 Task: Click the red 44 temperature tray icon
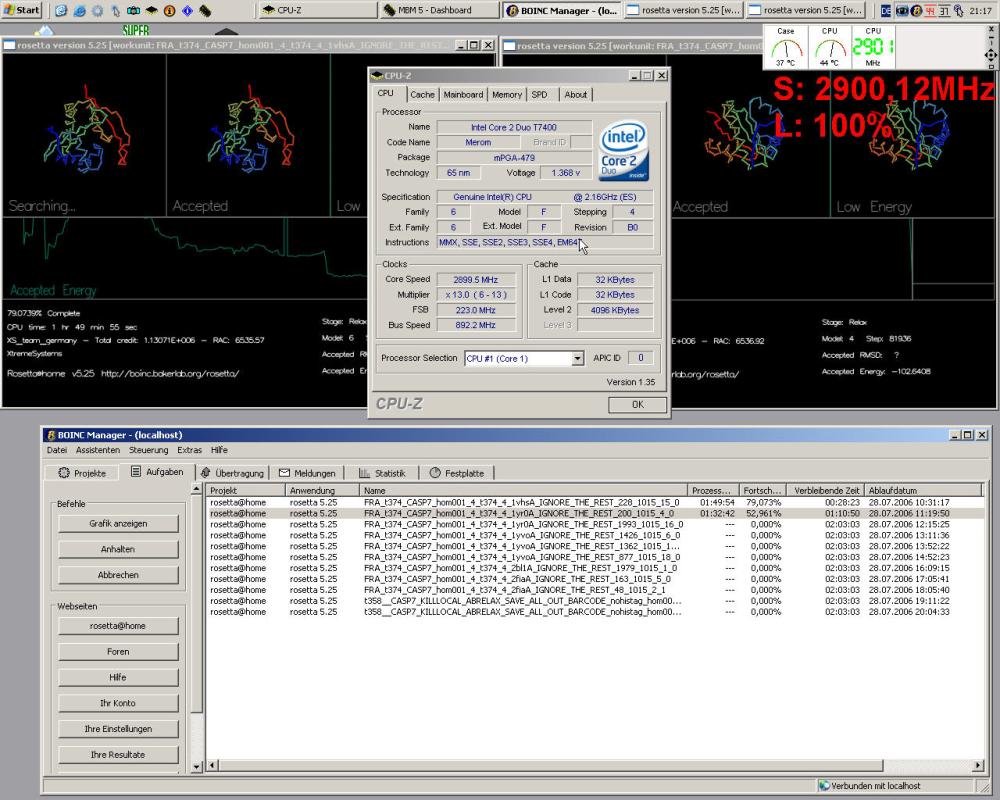(930, 10)
